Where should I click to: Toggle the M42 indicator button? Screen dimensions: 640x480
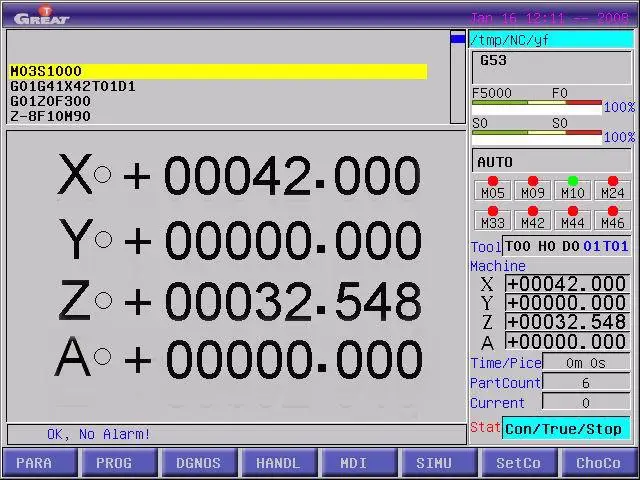click(x=533, y=219)
